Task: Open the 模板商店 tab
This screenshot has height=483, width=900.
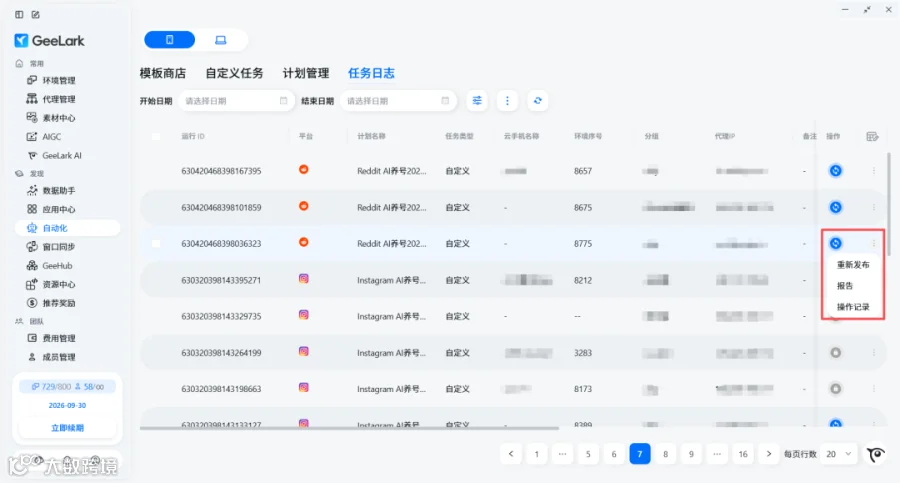Action: pyautogui.click(x=163, y=73)
